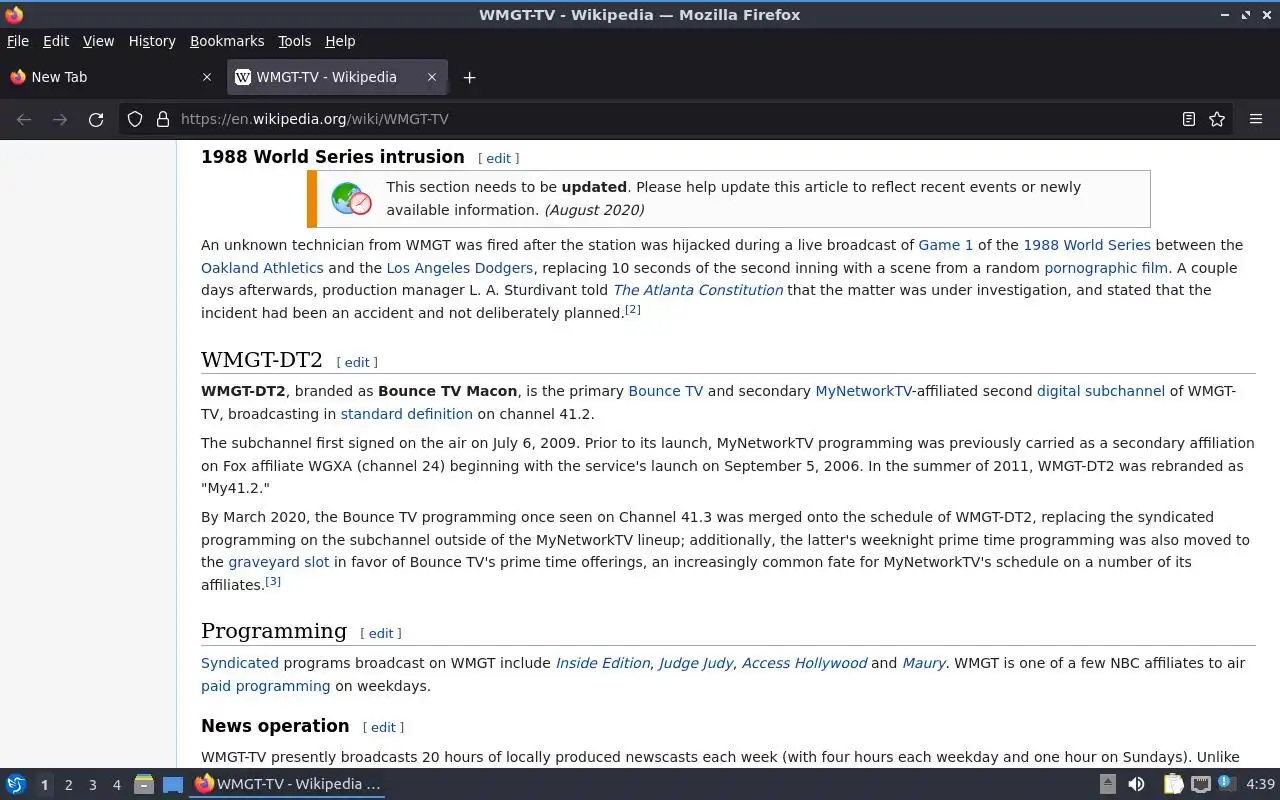The height and width of the screenshot is (800, 1280).
Task: Click the Forward navigation arrow
Action: tap(60, 119)
